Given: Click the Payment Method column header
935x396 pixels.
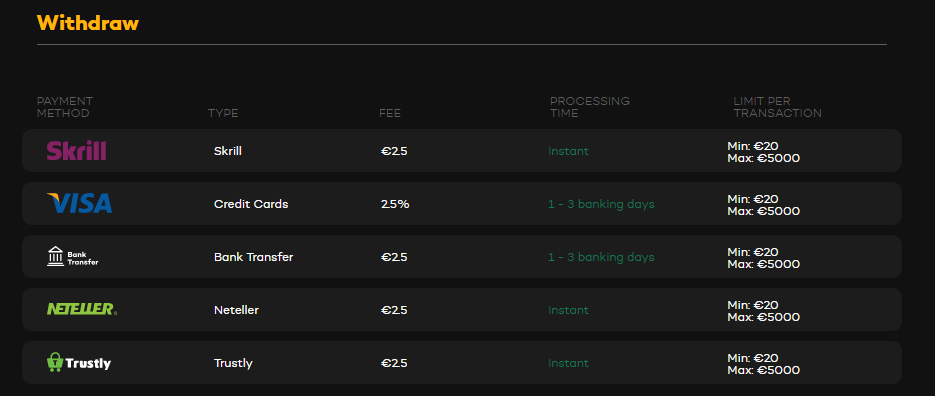Looking at the screenshot, I should click(x=65, y=107).
